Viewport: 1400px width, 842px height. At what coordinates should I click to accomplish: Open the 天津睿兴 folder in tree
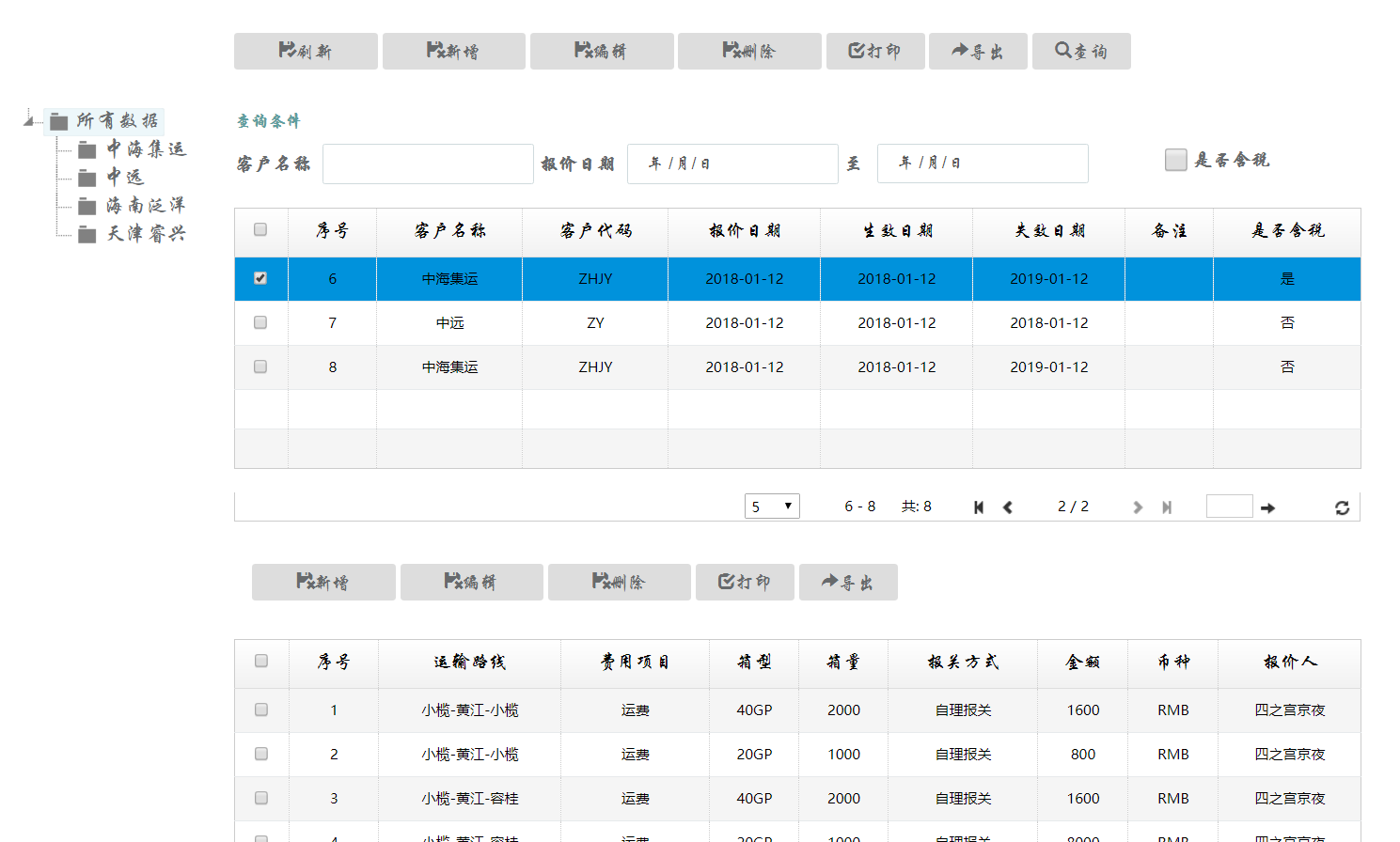tap(133, 234)
